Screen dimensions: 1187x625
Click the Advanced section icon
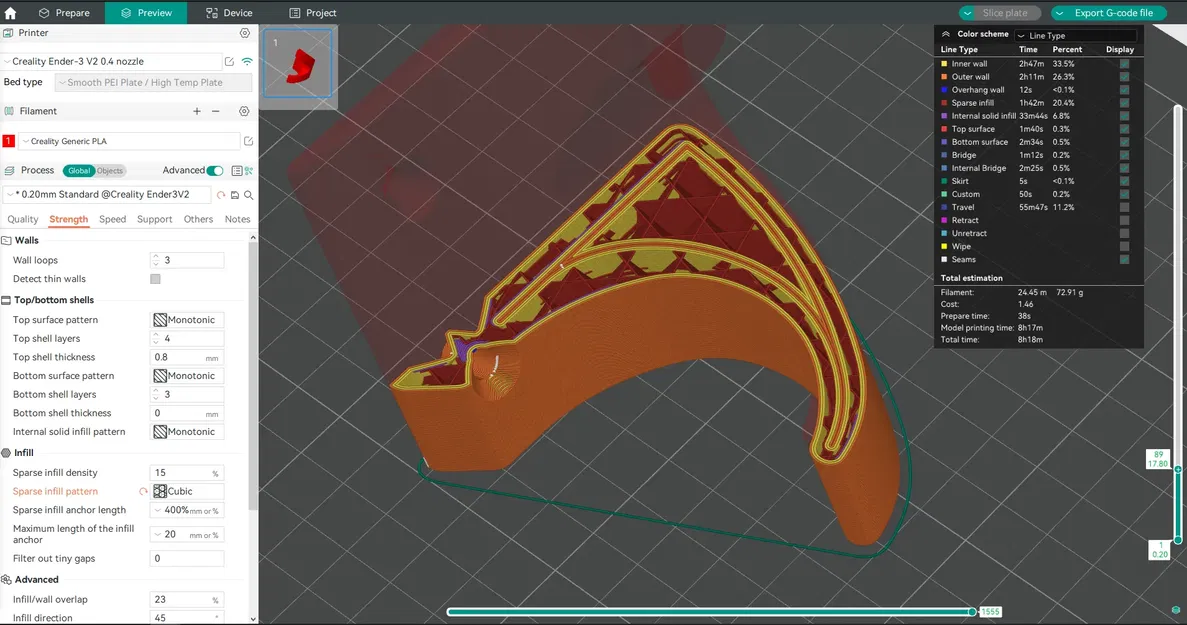[x=6, y=580]
